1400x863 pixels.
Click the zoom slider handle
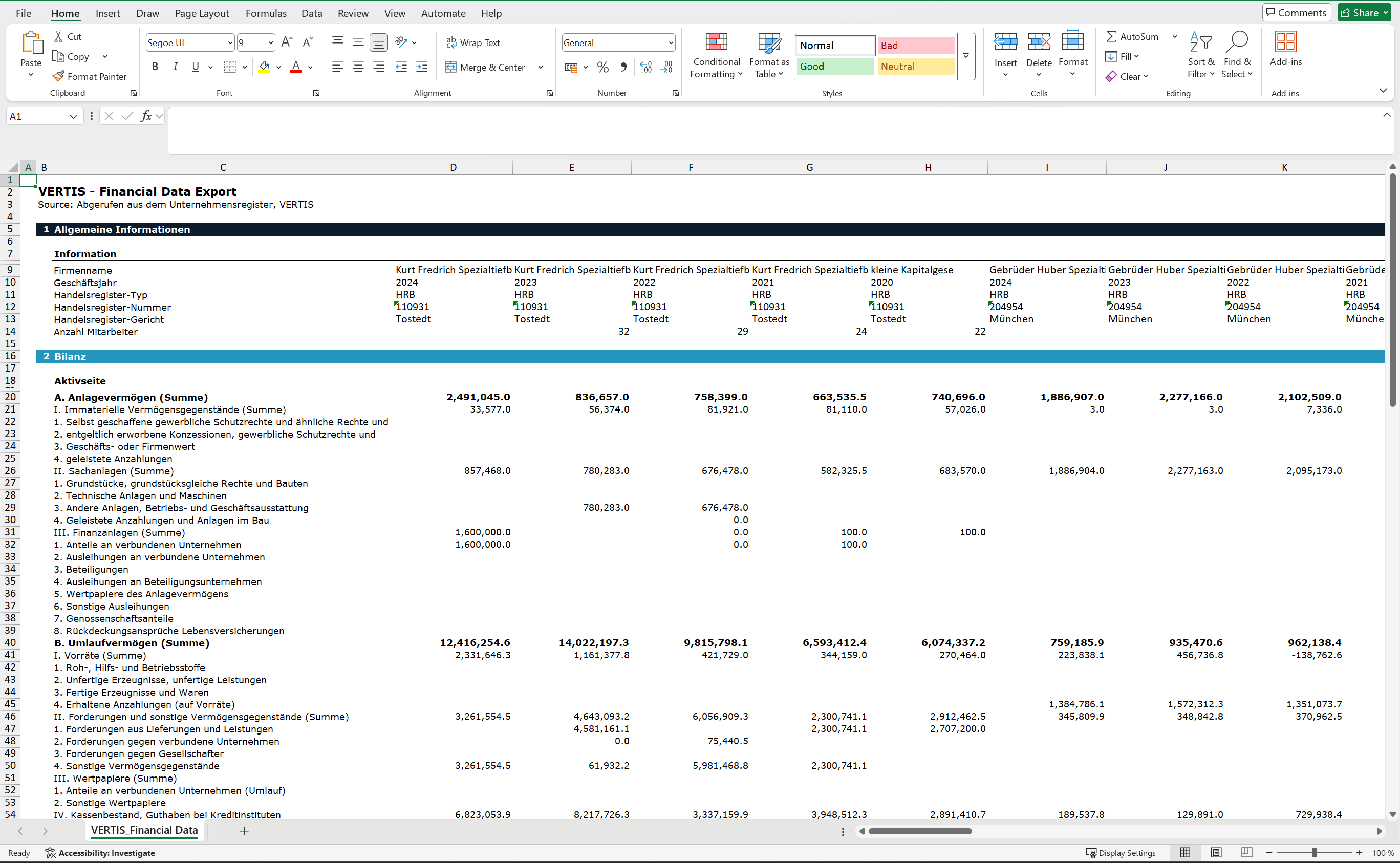[x=1315, y=852]
